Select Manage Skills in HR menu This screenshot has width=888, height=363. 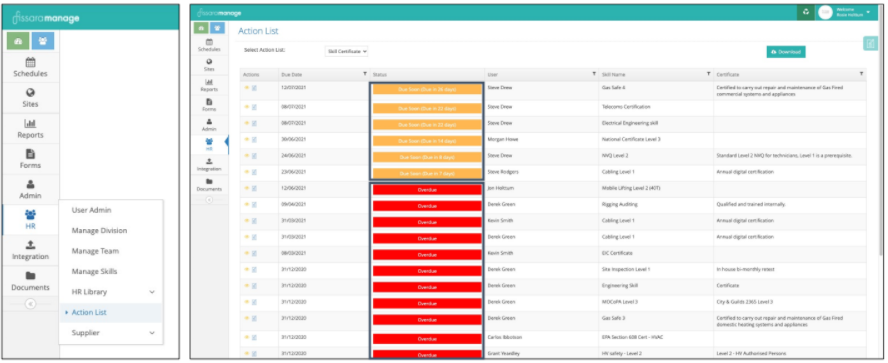[x=94, y=271]
